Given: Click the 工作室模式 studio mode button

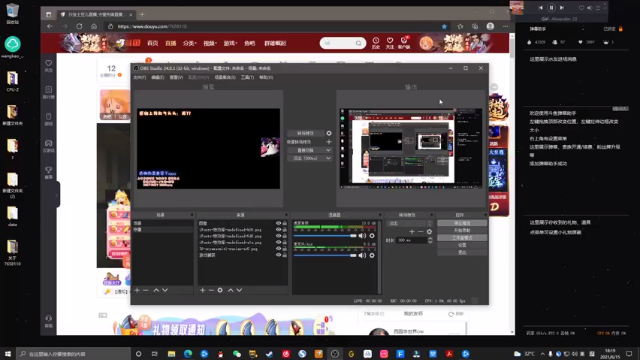Looking at the screenshot, I should pos(462,238).
